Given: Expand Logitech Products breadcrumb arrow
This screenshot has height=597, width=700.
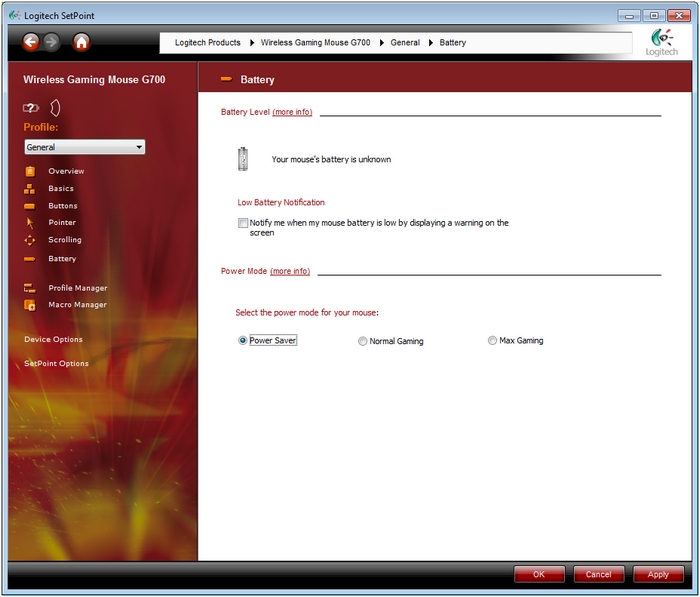Looking at the screenshot, I should tap(252, 43).
